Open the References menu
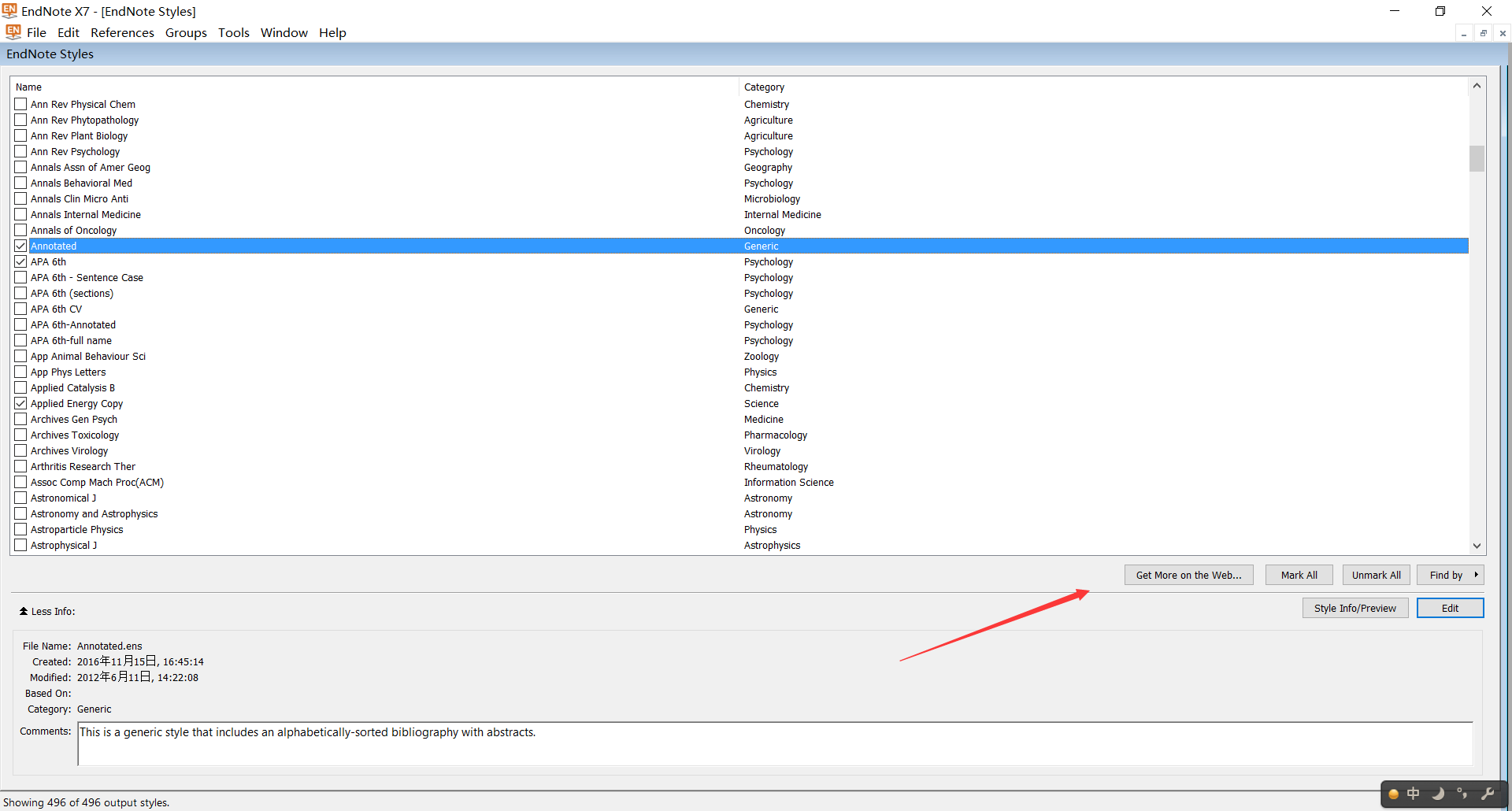The image size is (1512, 811). click(122, 32)
